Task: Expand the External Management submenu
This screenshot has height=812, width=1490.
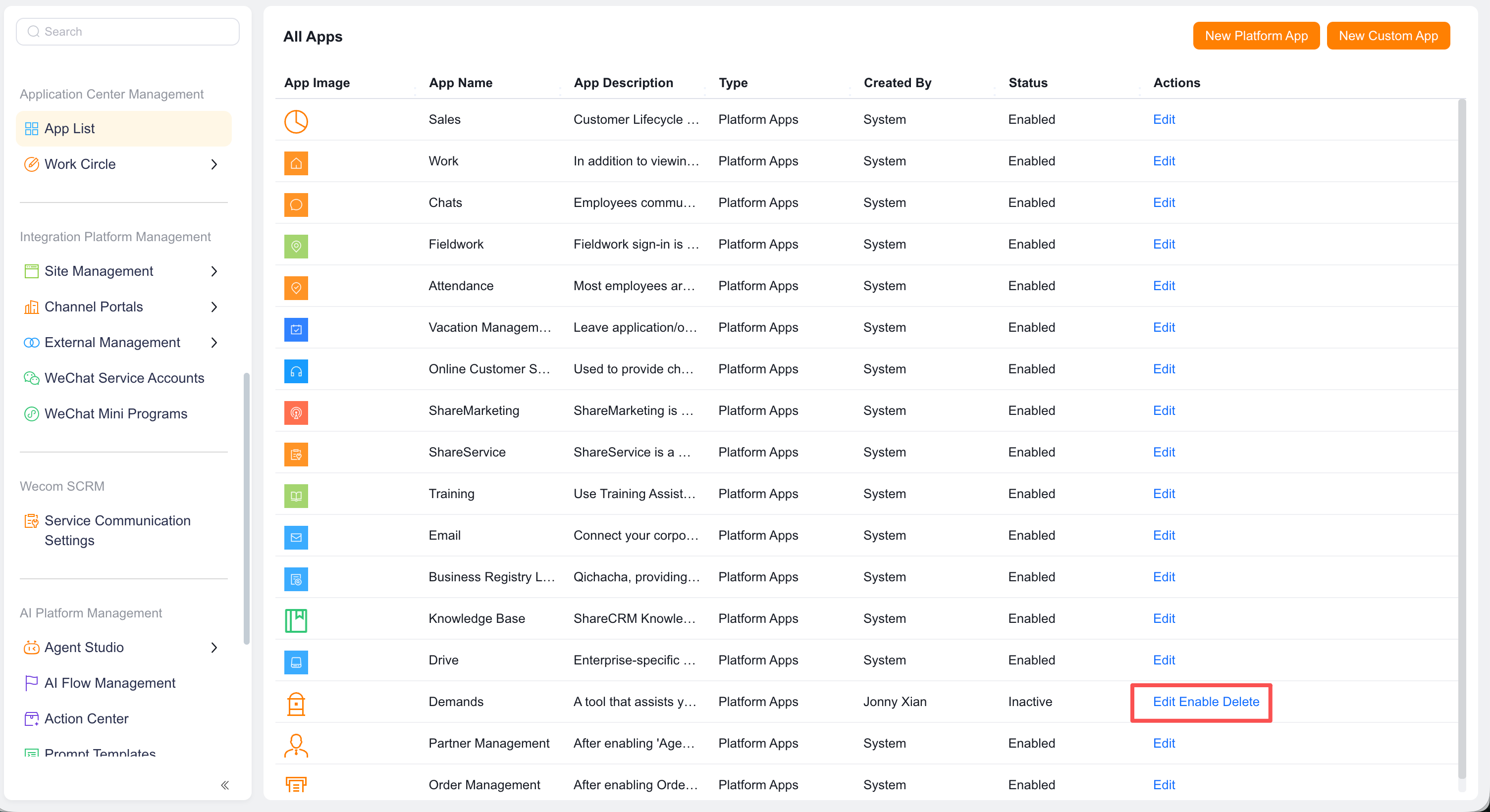Action: tap(214, 343)
